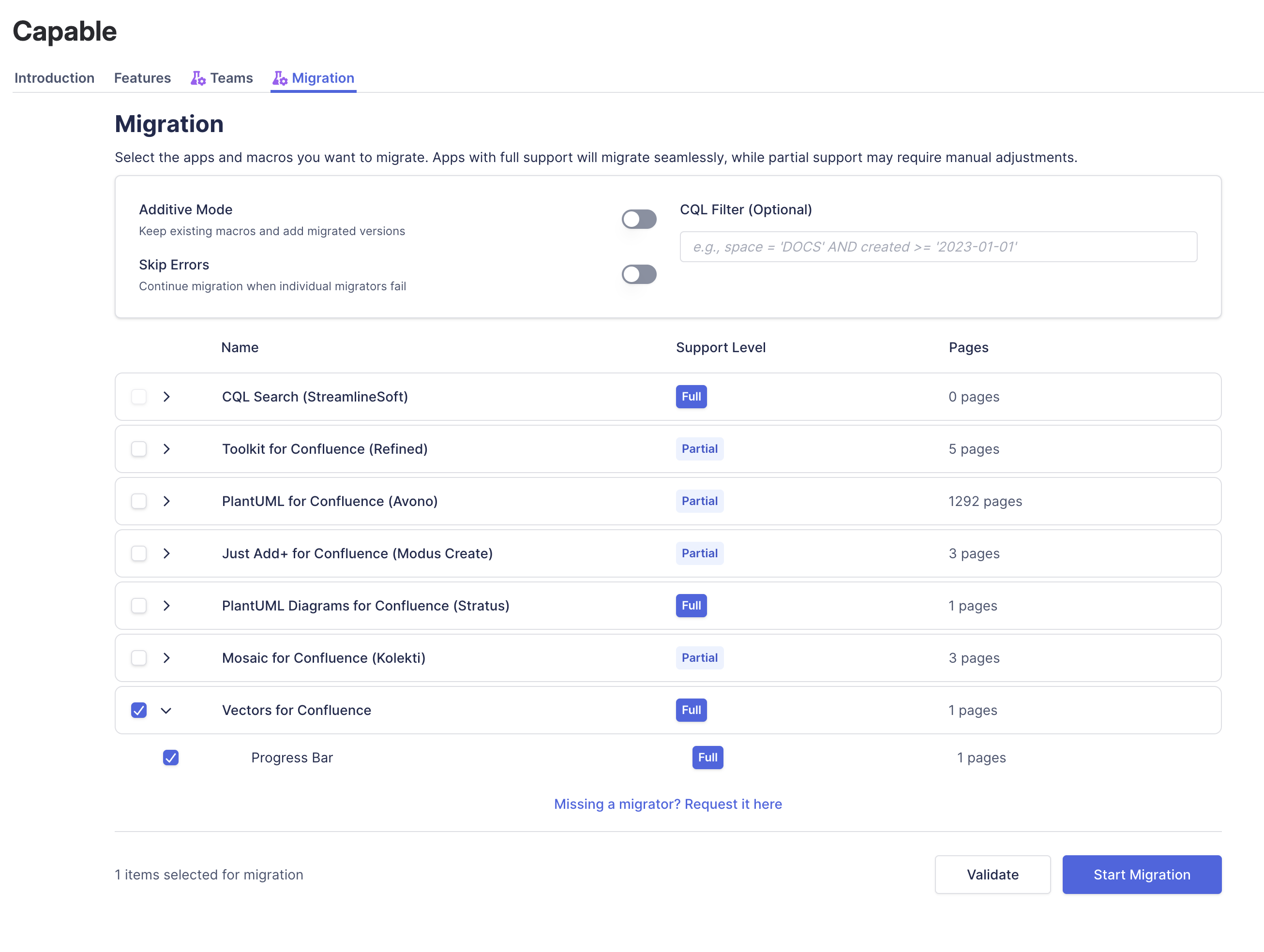The width and height of the screenshot is (1264, 952).
Task: Turn on the Skip Errors switch
Action: [638, 275]
